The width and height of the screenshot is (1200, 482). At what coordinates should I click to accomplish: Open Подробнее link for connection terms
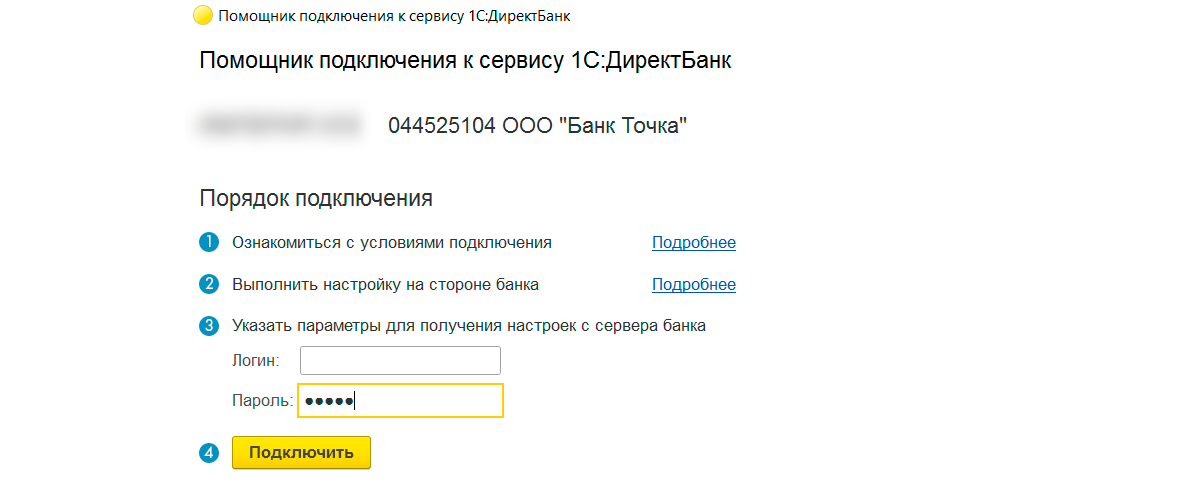click(x=693, y=243)
